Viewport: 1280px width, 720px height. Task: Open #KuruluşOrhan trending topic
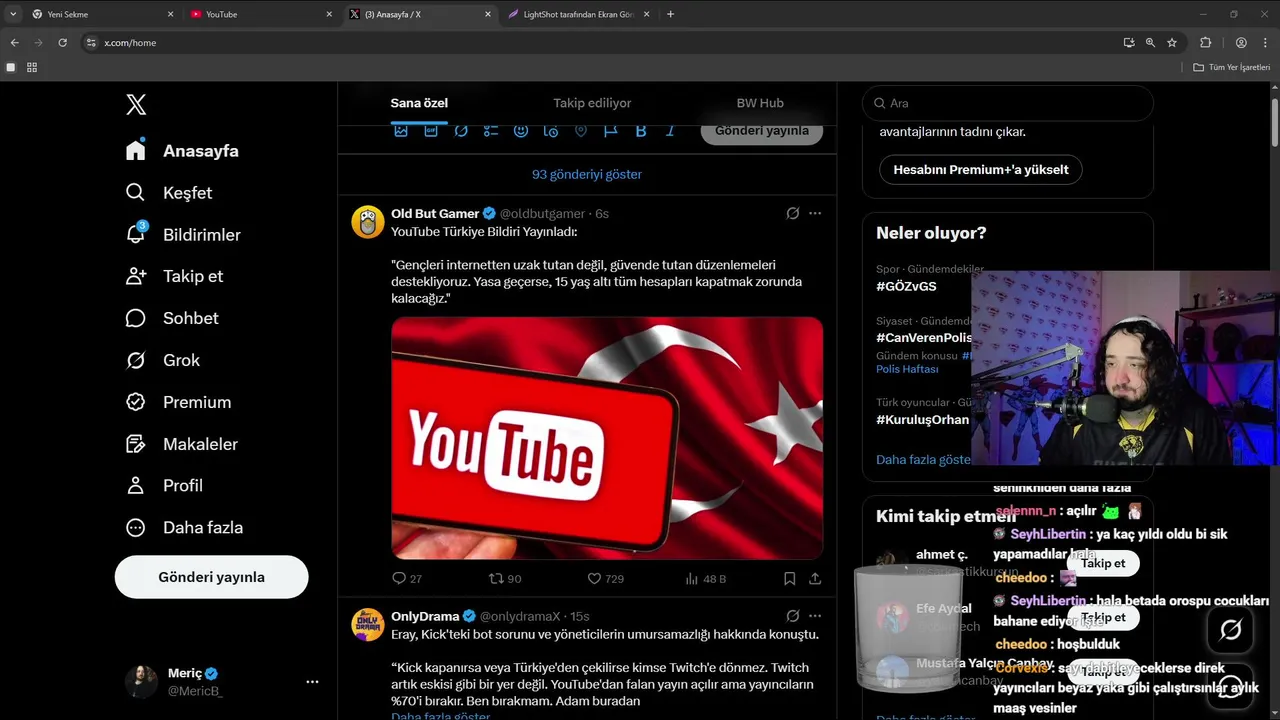[922, 420]
